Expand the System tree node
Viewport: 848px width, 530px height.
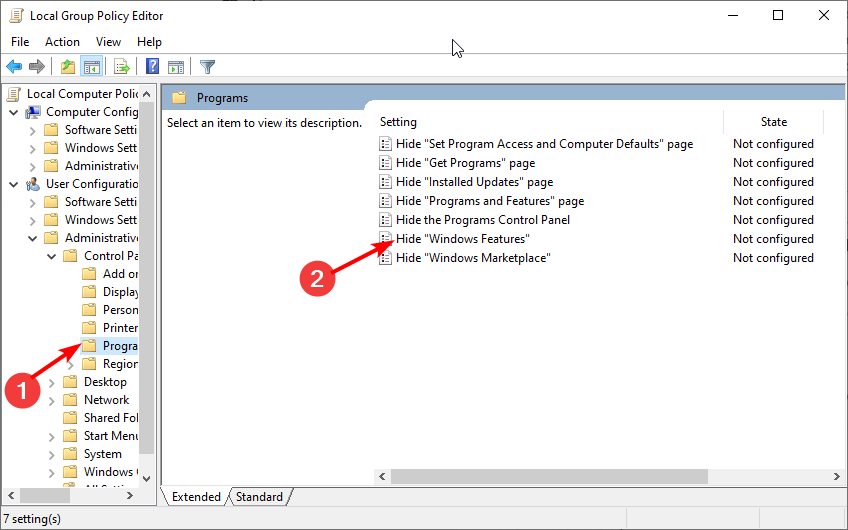coord(52,454)
